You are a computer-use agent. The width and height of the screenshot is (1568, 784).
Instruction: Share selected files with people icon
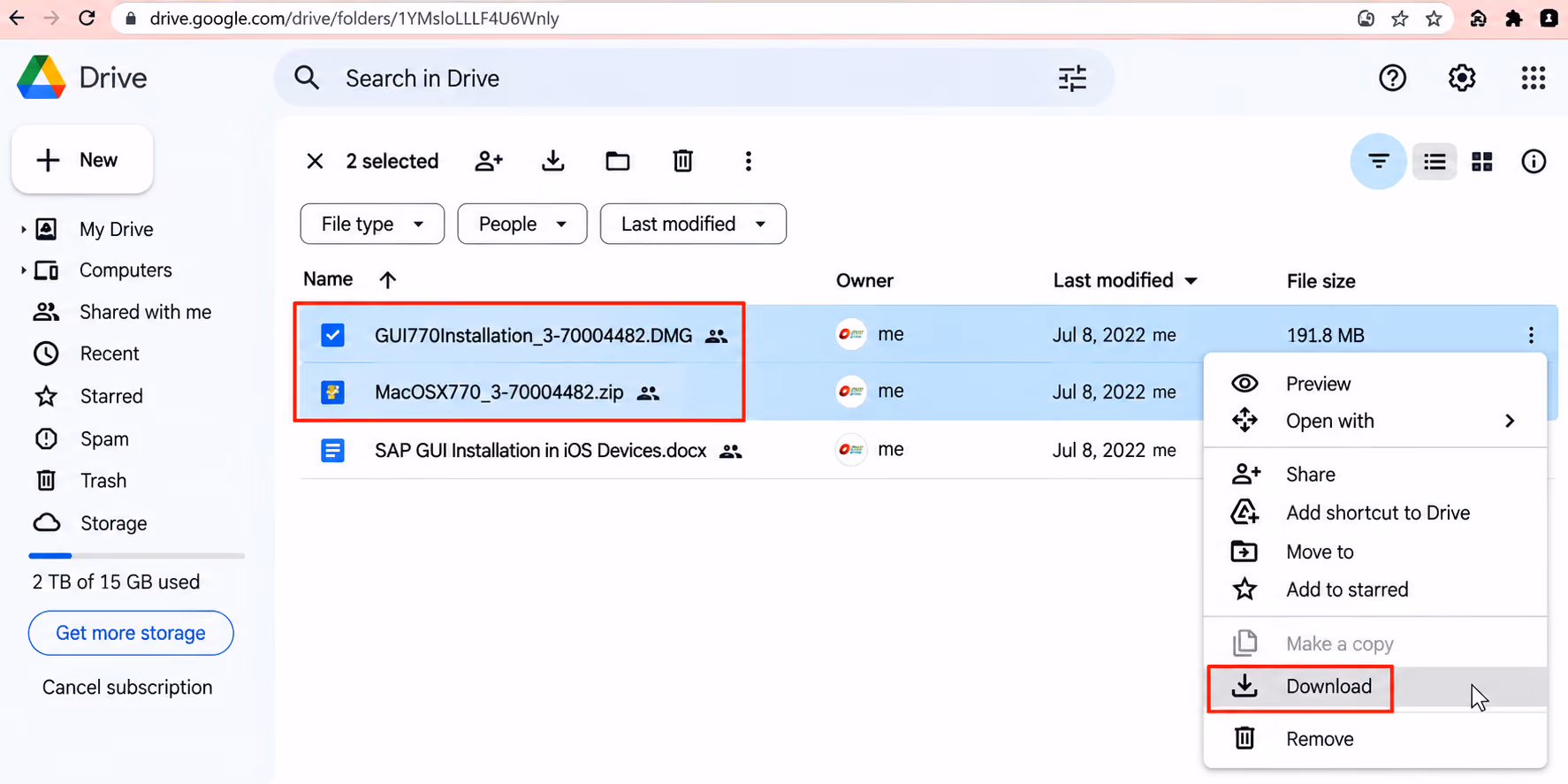[489, 161]
